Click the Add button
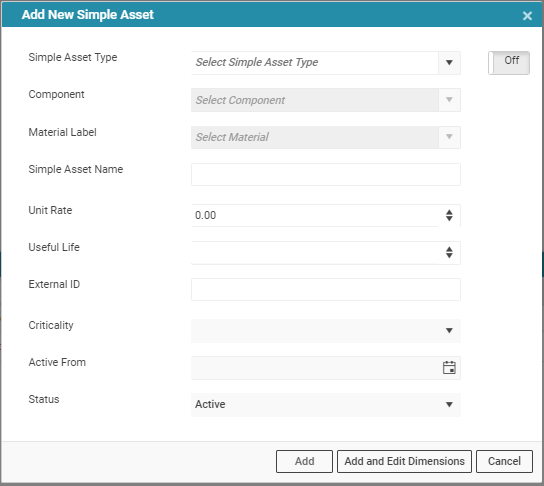Viewport: 544px width, 486px height. coord(304,461)
